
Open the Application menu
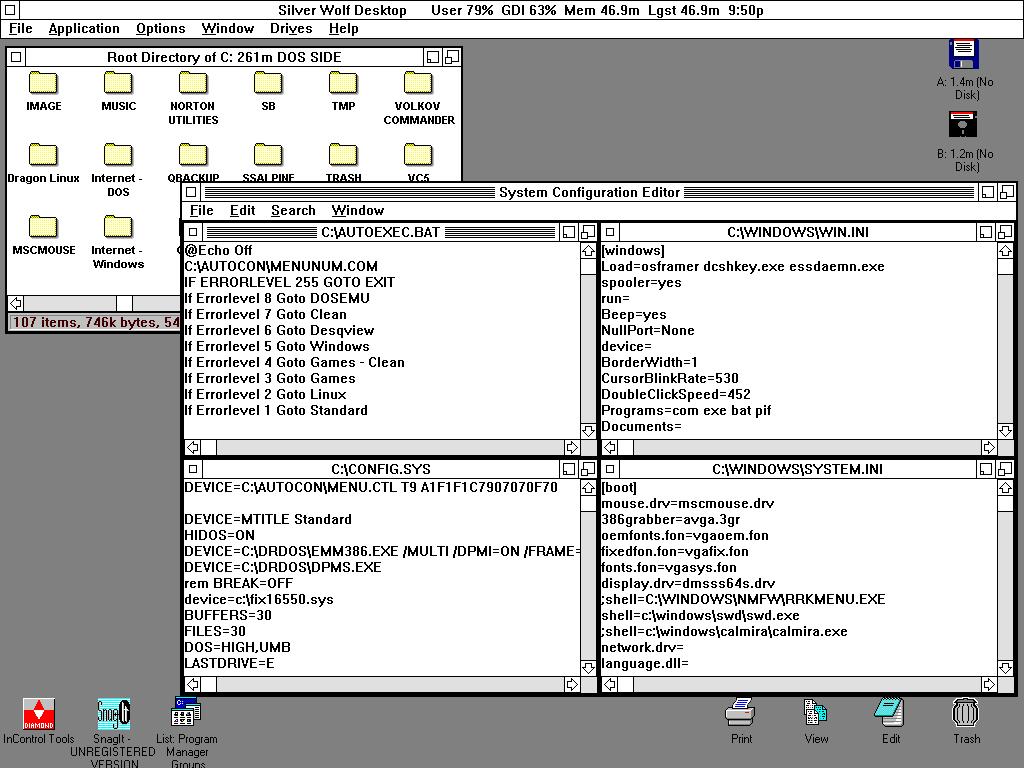tap(84, 29)
